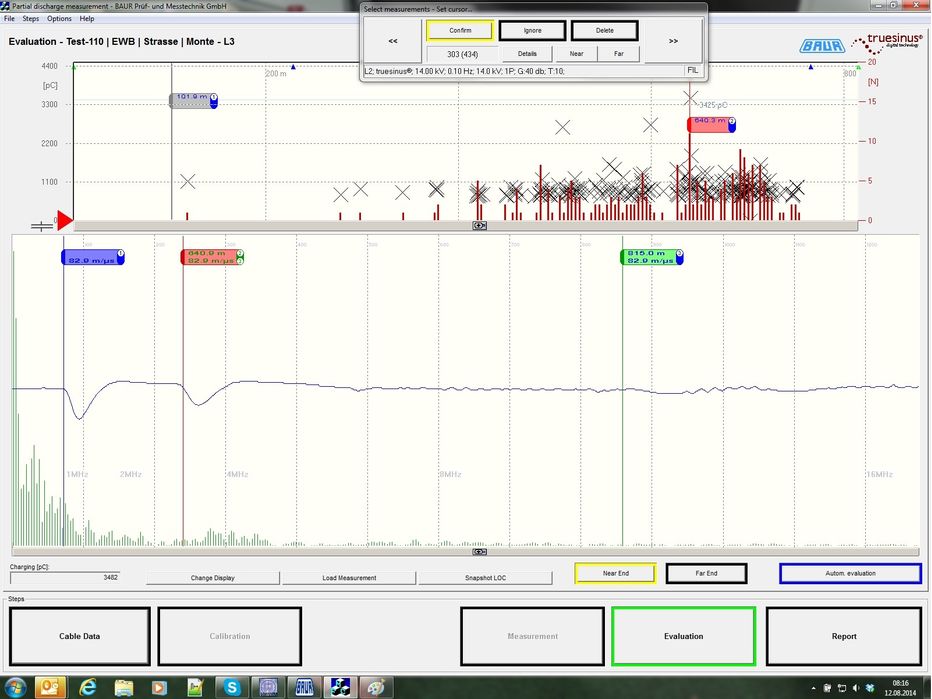Image resolution: width=932 pixels, height=699 pixels.
Task: Open the File menu
Action: click(9, 18)
